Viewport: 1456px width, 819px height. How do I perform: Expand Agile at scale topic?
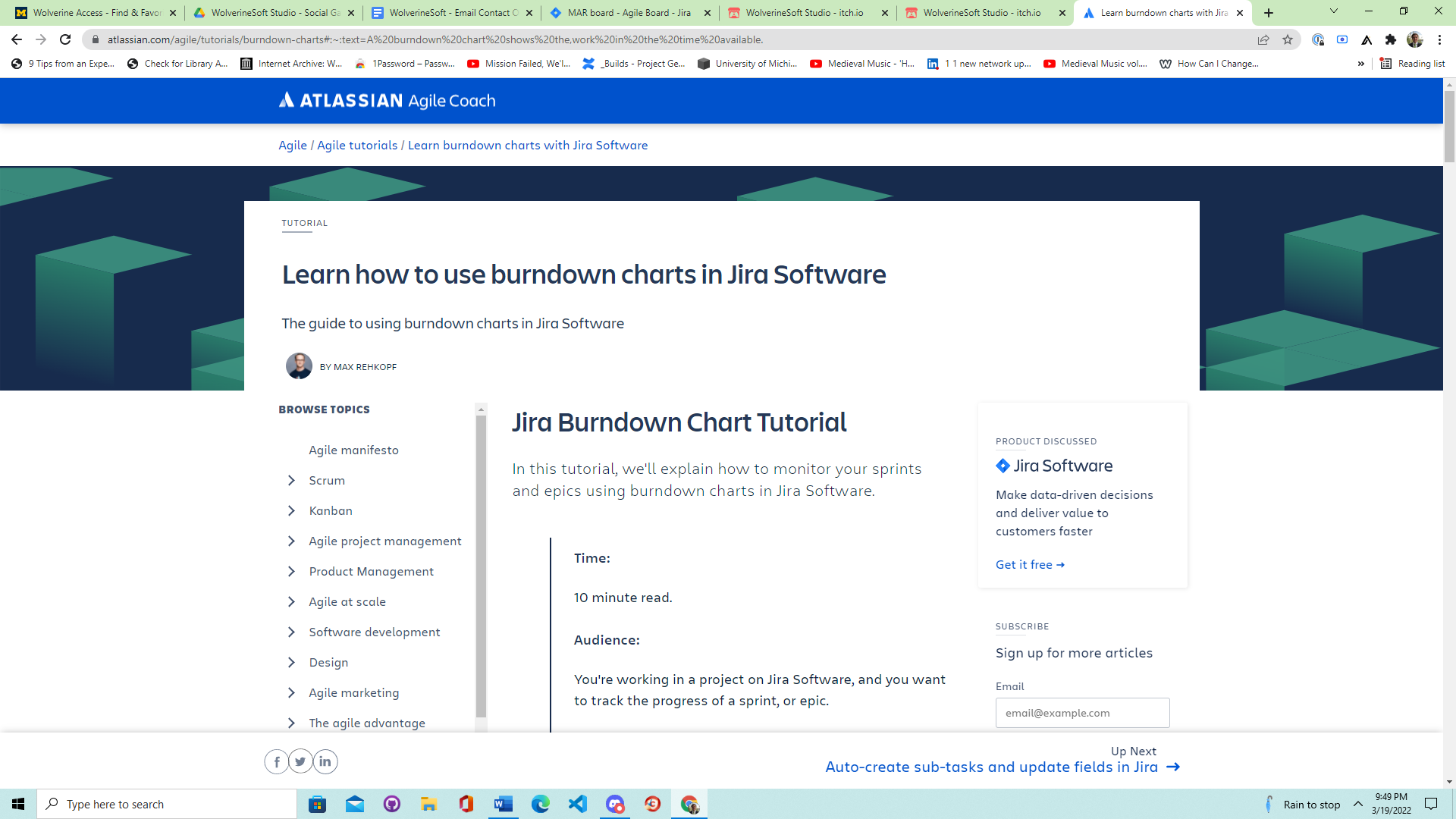[x=291, y=601]
